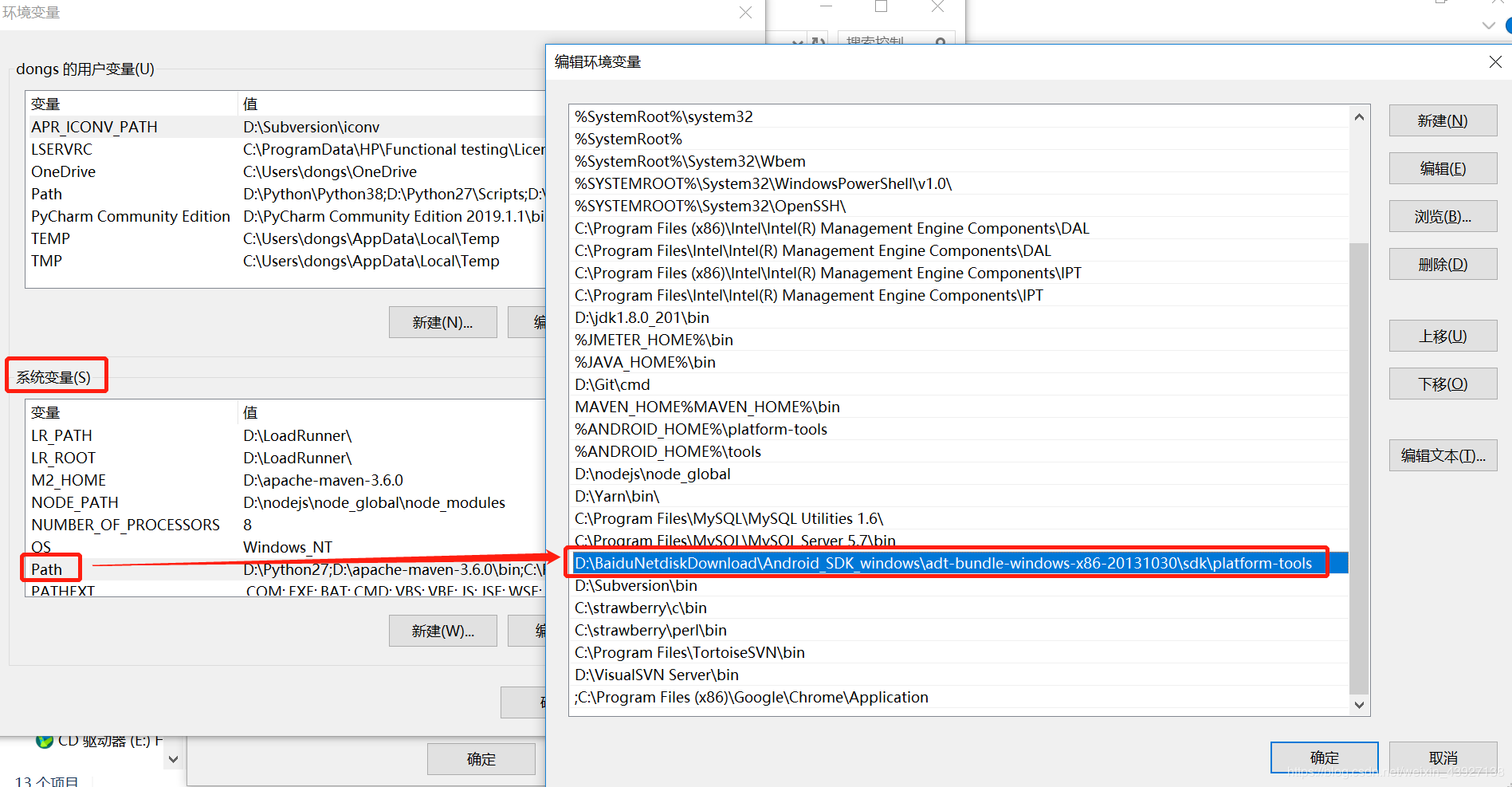Cancel with the 取消 button
Screen dimensions: 1512x787
[x=1442, y=757]
